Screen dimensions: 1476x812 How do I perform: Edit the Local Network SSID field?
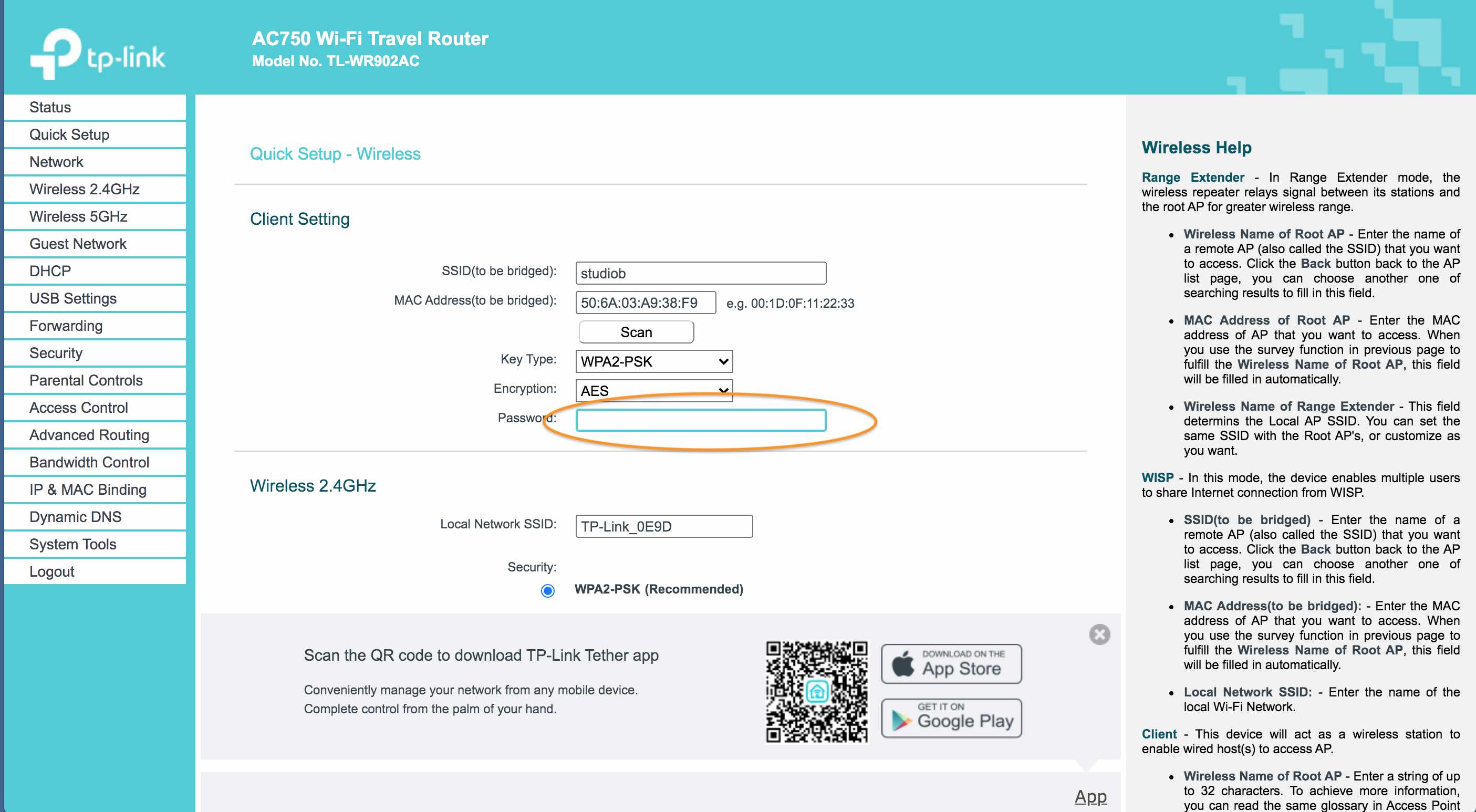tap(663, 526)
